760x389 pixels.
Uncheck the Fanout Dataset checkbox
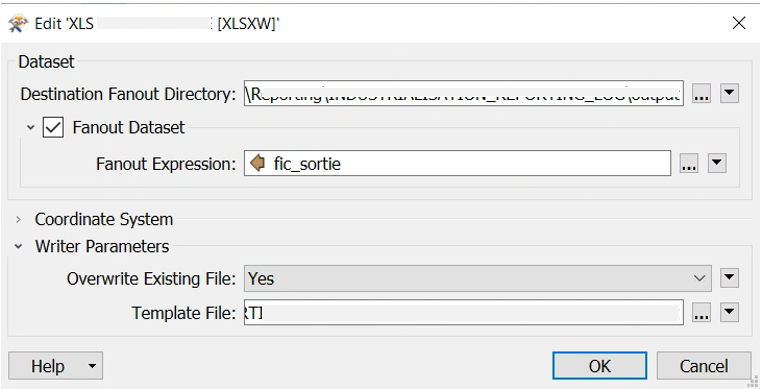[x=53, y=127]
